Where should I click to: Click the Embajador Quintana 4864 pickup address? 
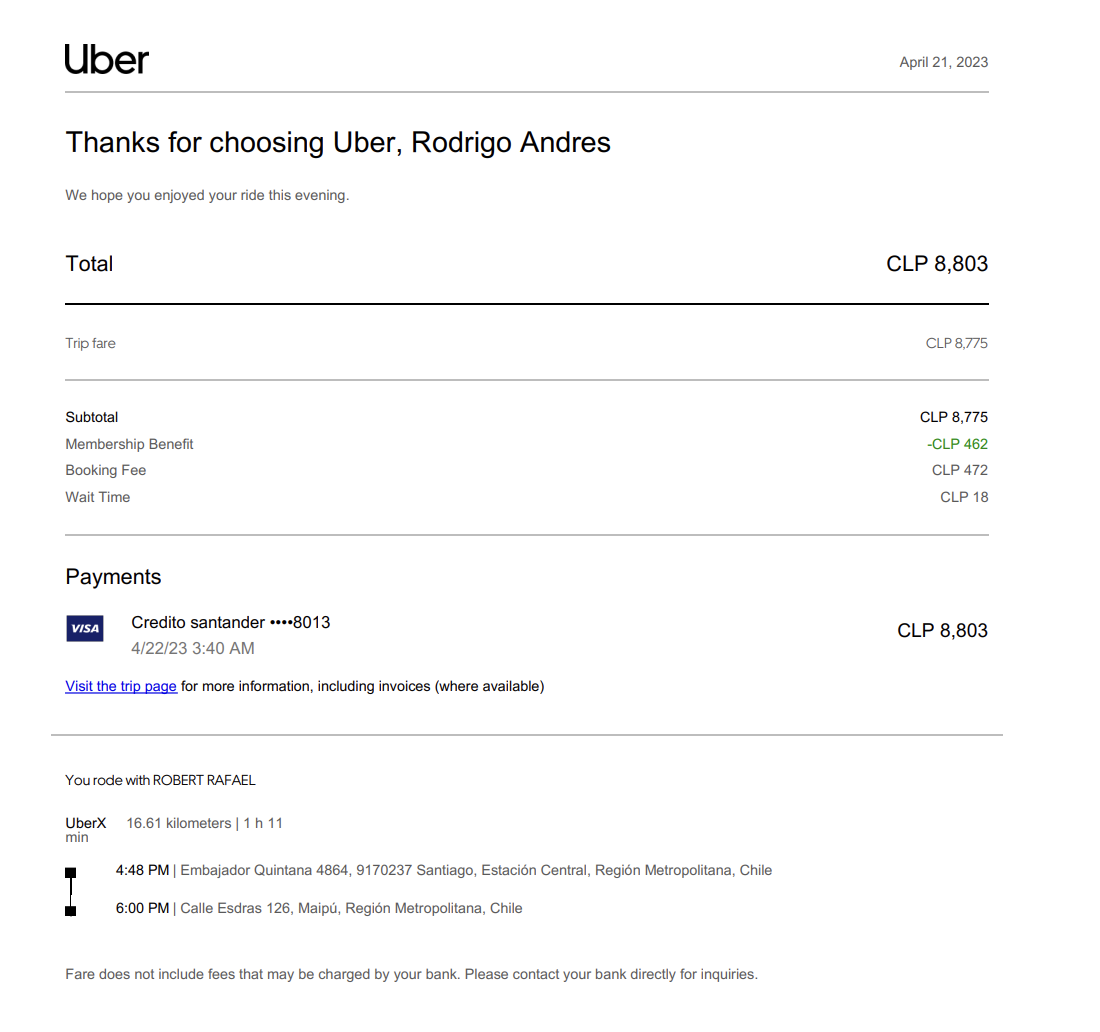tap(476, 870)
